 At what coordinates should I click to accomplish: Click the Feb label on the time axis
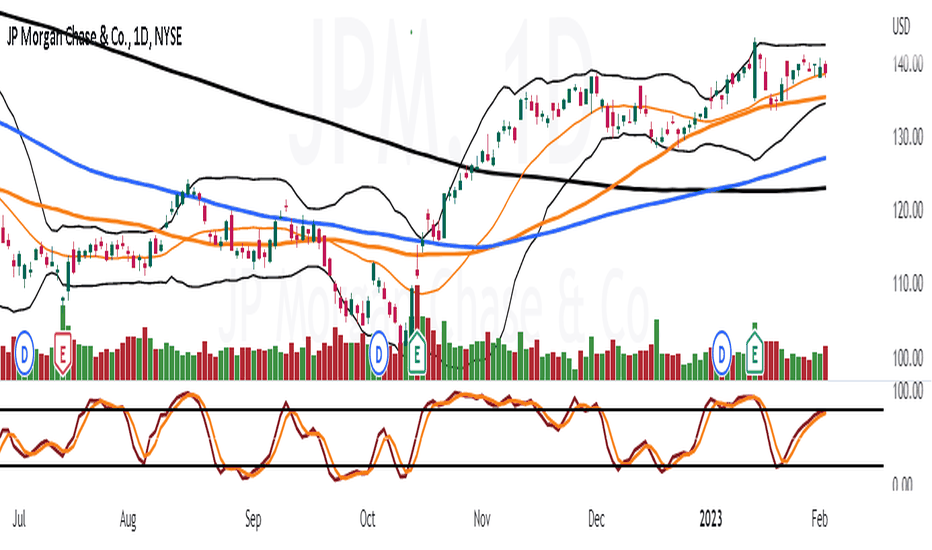(819, 519)
